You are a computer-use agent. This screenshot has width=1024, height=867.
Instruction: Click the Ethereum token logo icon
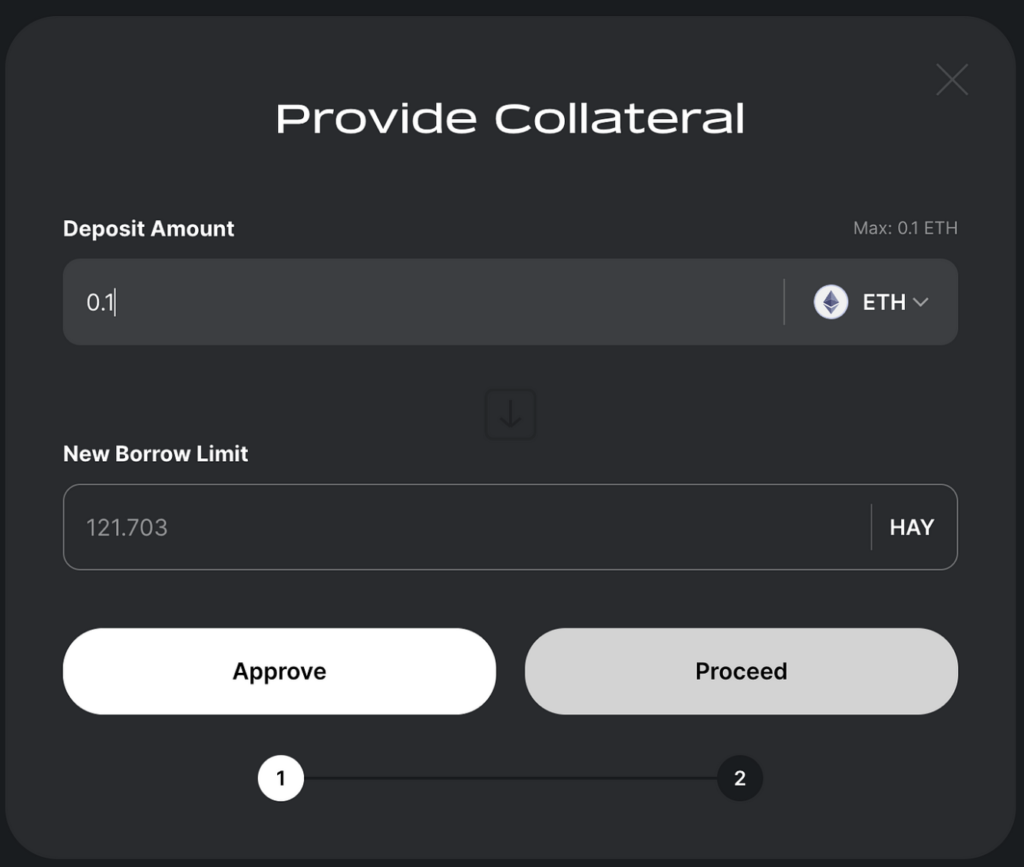(x=829, y=302)
